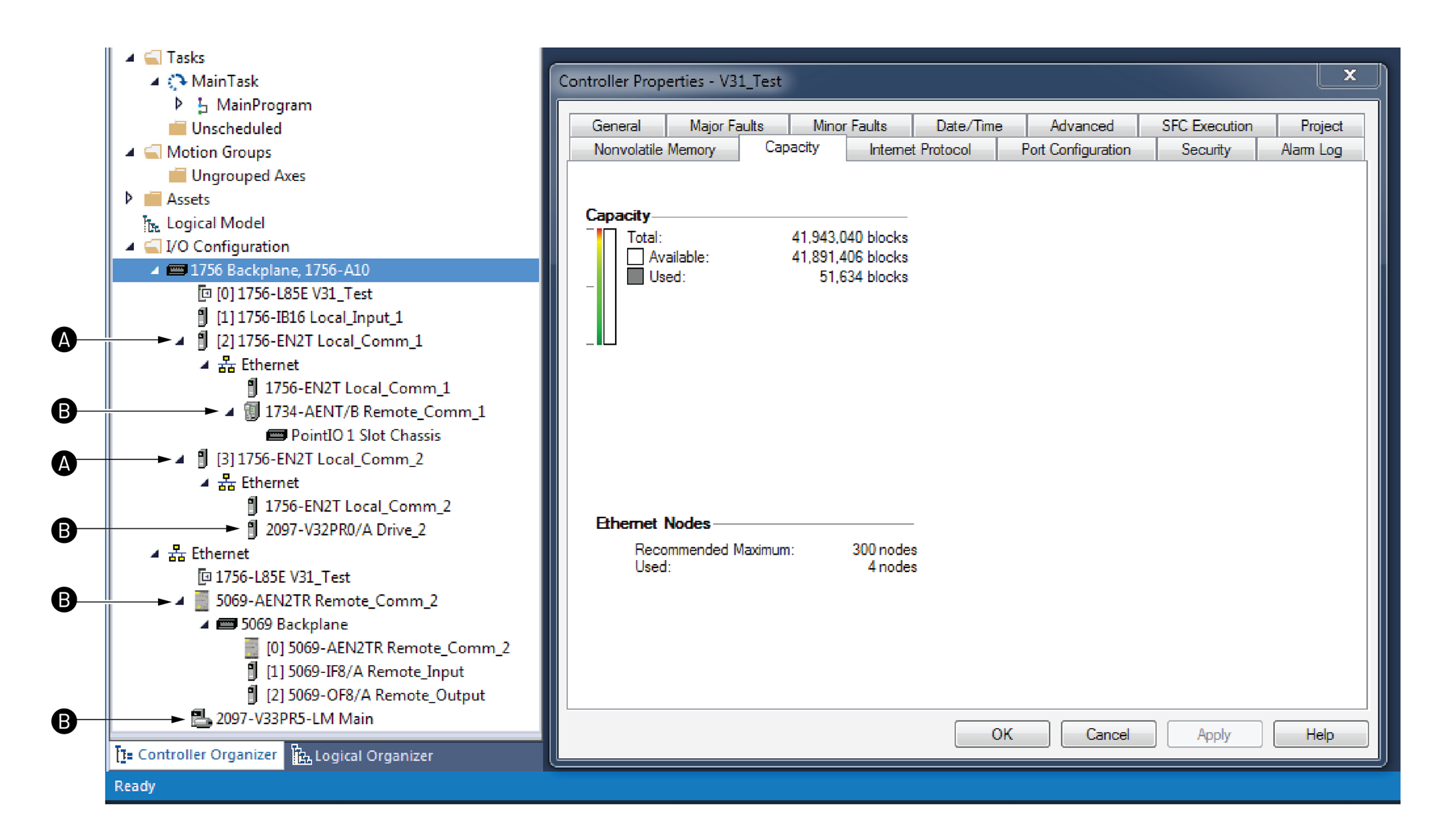Collapse the MainTask node
This screenshot has width=1456, height=840.
[155, 81]
